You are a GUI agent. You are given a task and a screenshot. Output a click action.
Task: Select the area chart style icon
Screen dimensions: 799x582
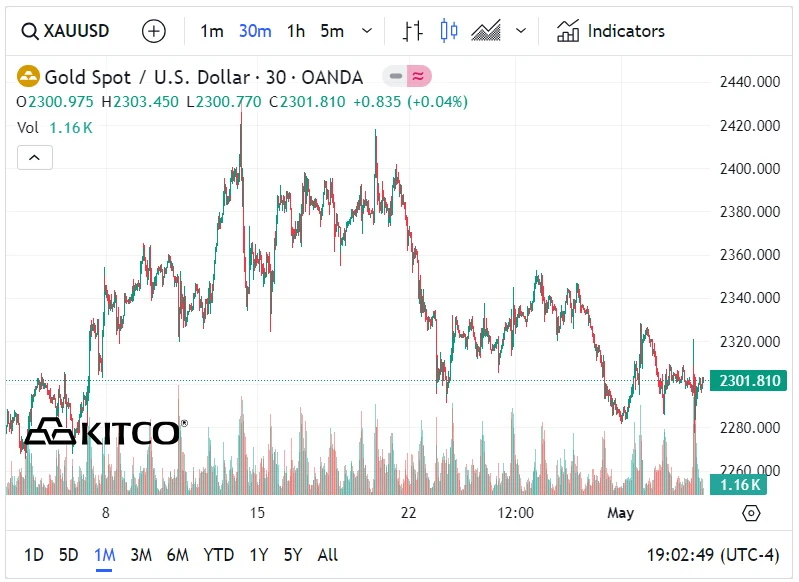pos(486,31)
